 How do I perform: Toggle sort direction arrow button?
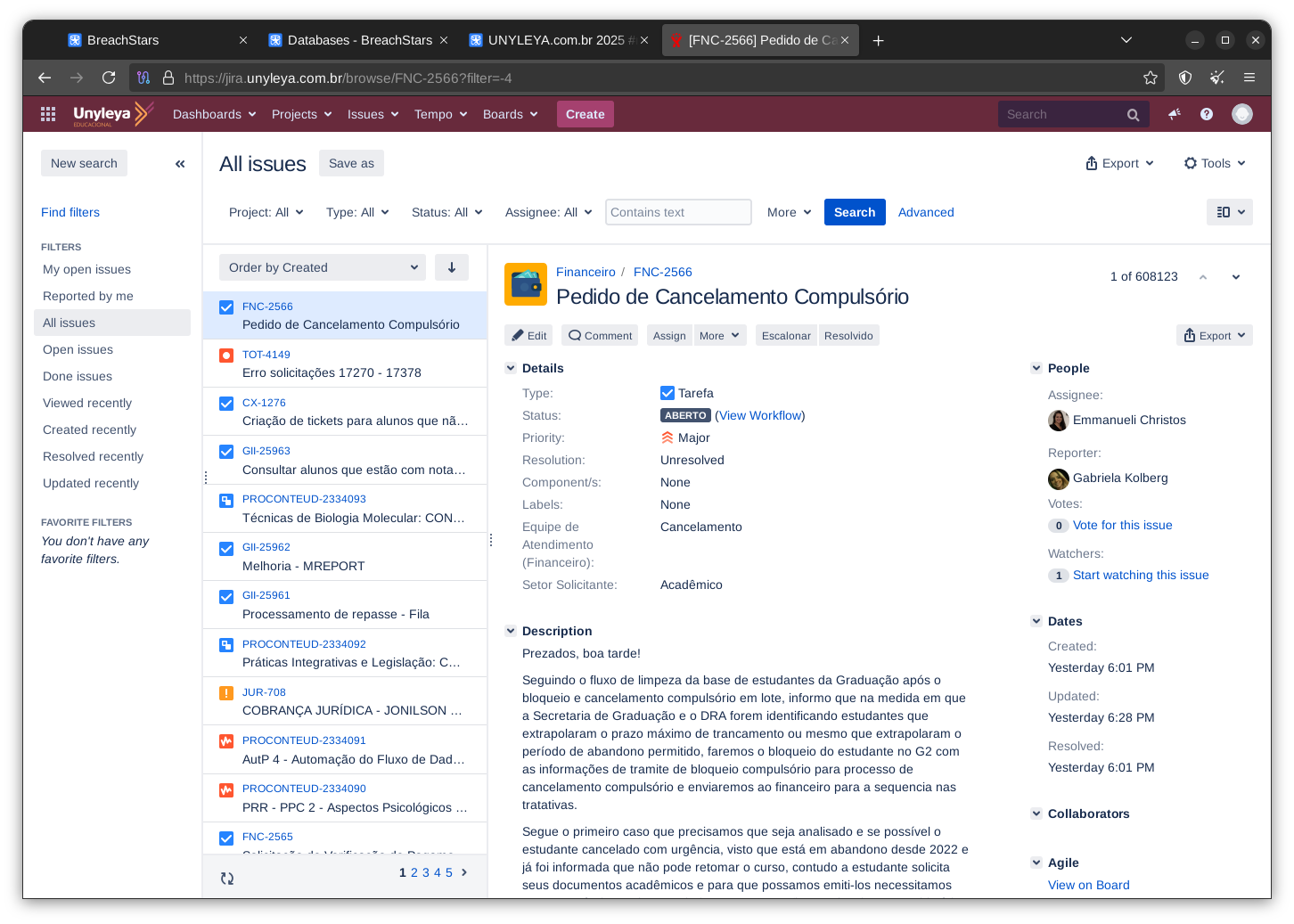click(x=452, y=267)
